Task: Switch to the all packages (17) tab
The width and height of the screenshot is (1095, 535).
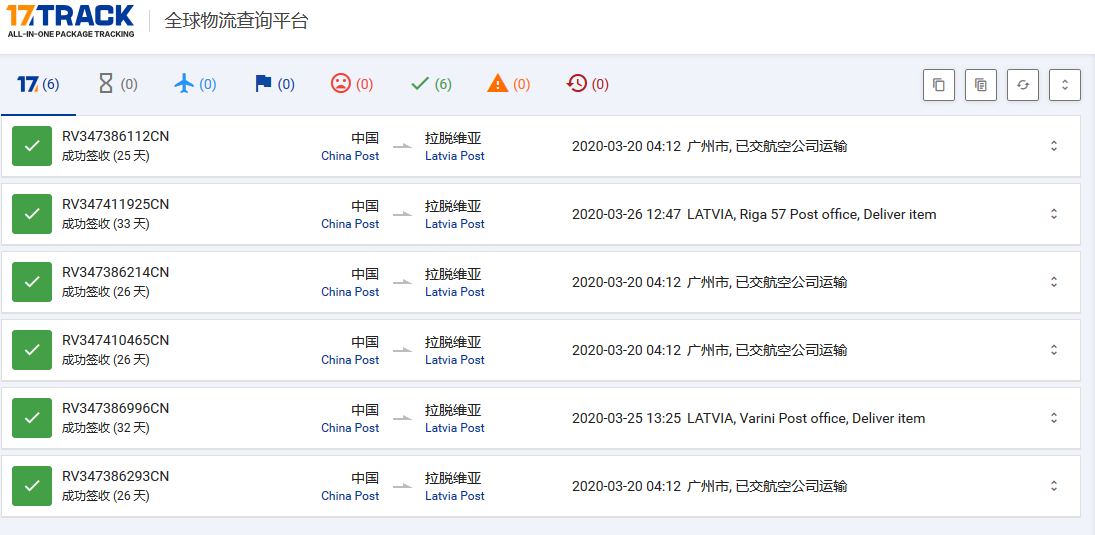Action: pos(38,84)
